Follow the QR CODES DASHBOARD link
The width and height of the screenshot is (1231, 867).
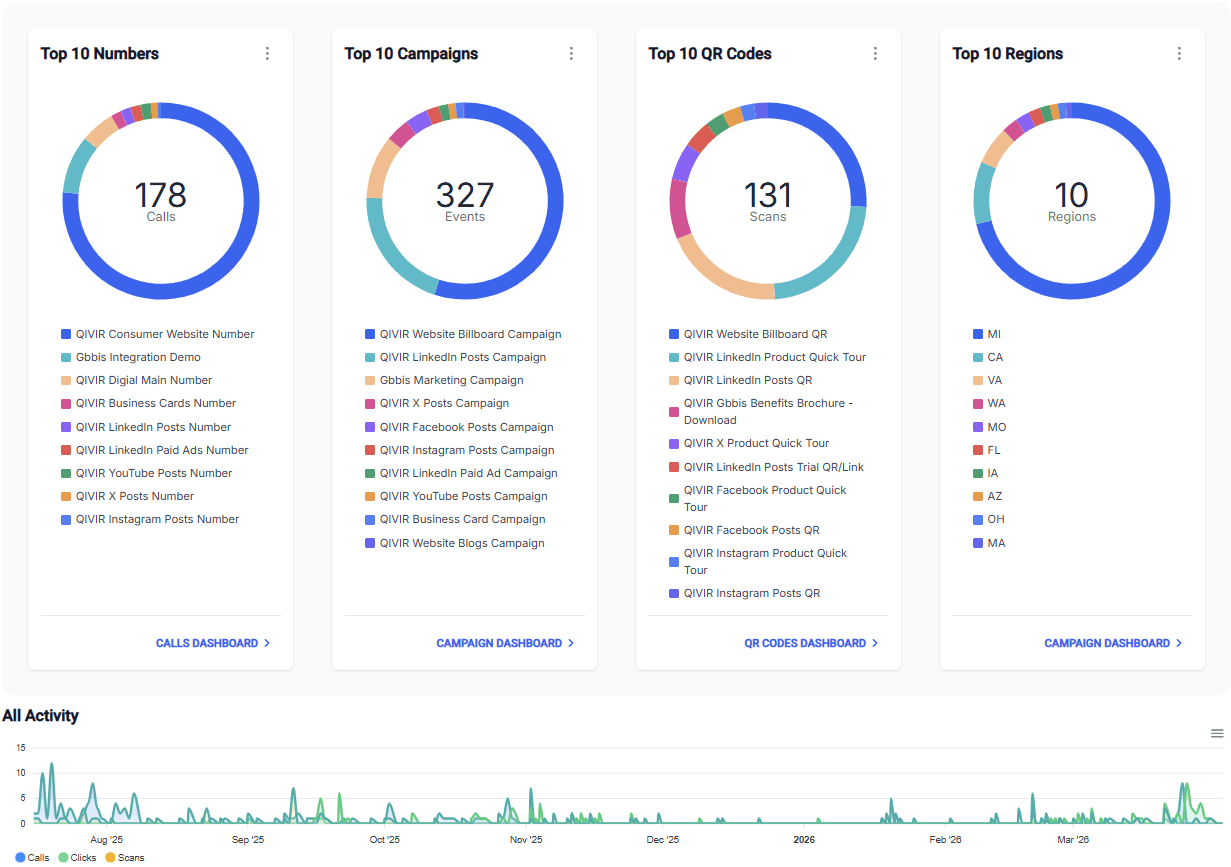pyautogui.click(x=804, y=643)
